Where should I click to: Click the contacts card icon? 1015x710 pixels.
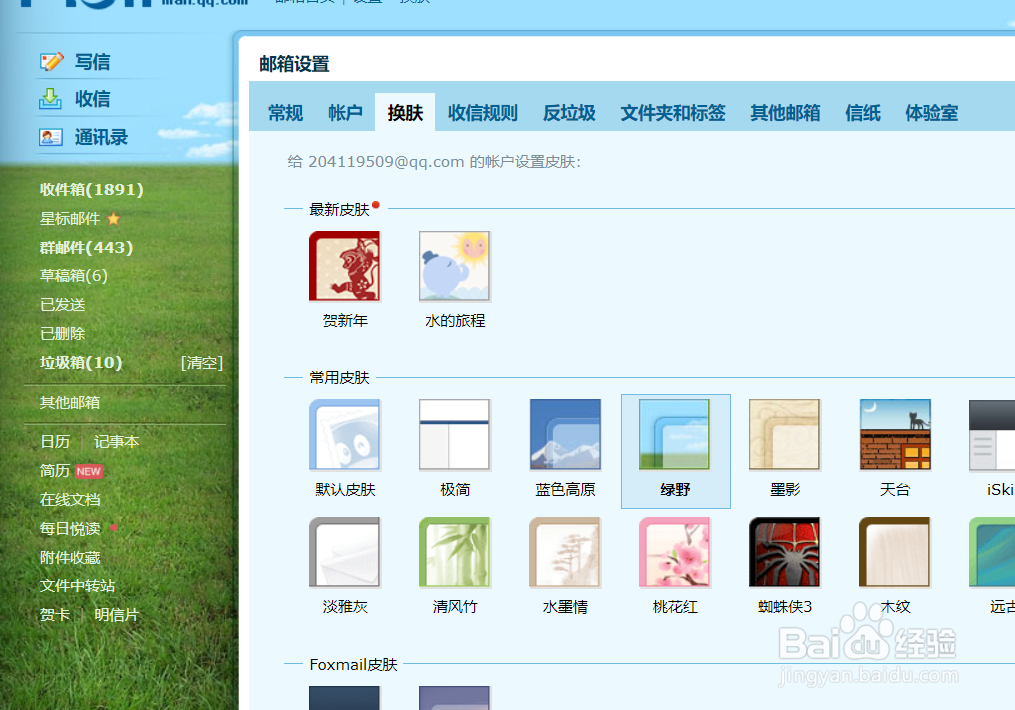[x=50, y=137]
